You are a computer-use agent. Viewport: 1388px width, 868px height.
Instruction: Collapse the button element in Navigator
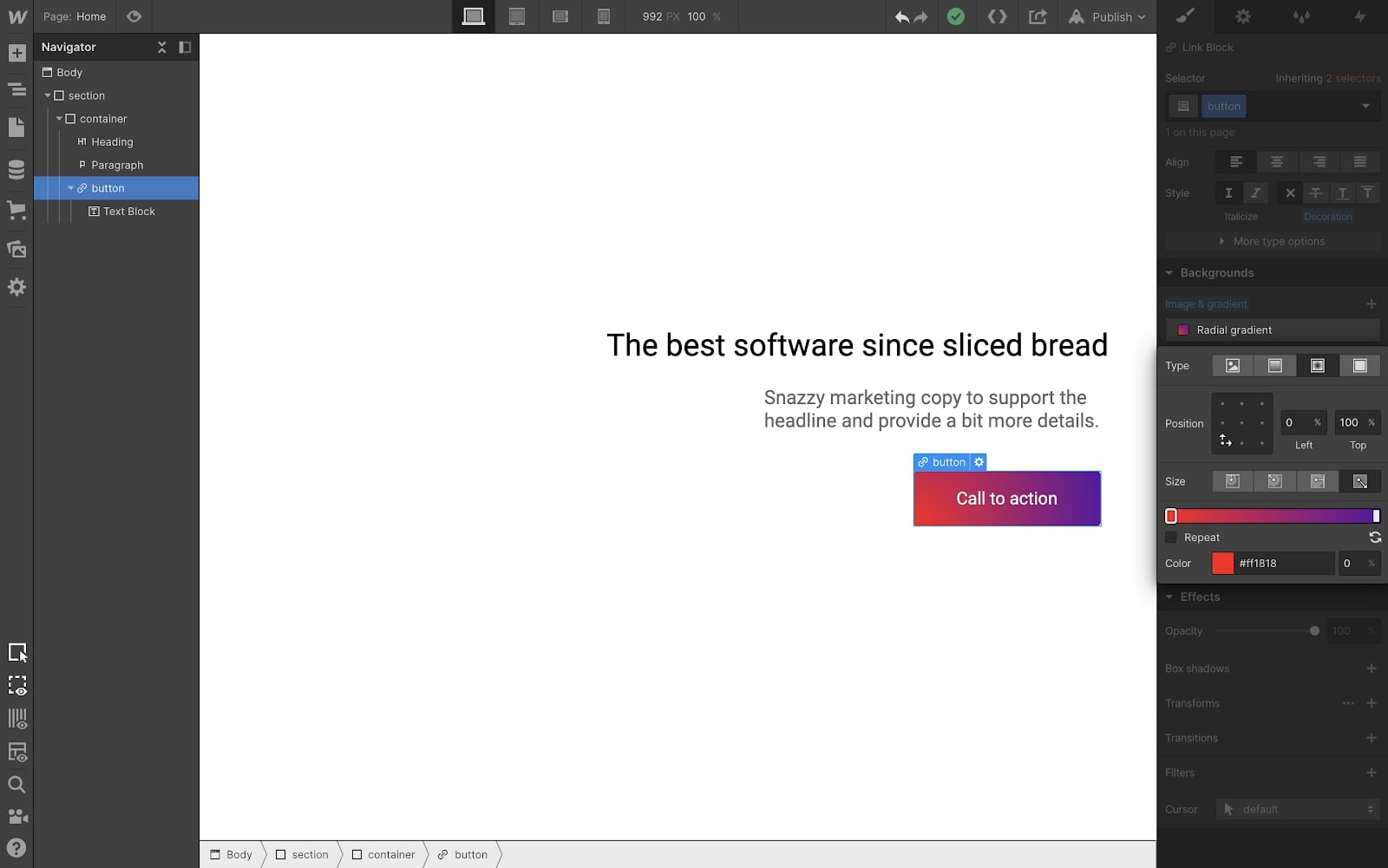pyautogui.click(x=71, y=188)
